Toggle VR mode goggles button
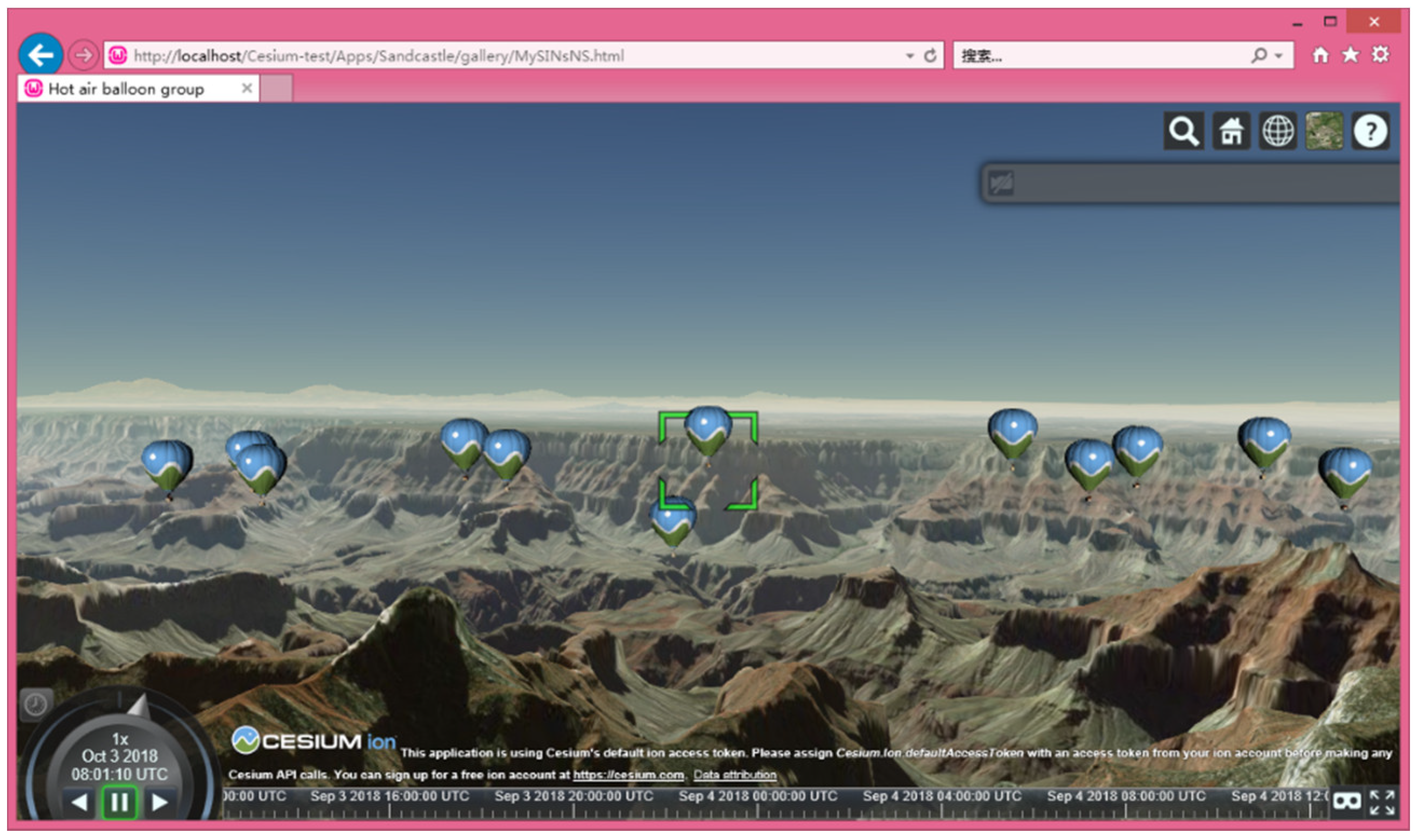The width and height of the screenshot is (1416, 840). [1347, 803]
